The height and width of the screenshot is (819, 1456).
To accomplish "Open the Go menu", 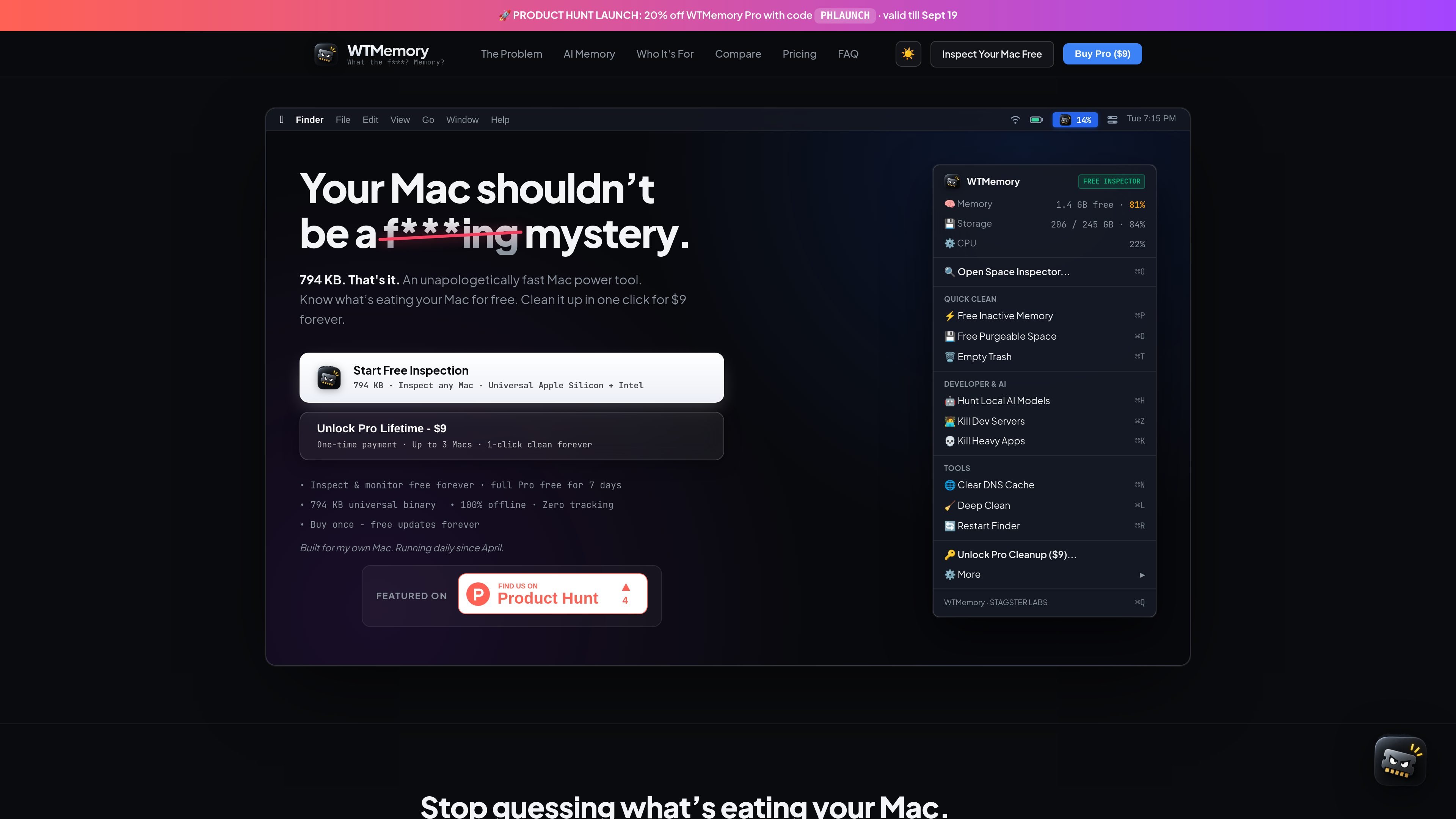I will pyautogui.click(x=428, y=120).
